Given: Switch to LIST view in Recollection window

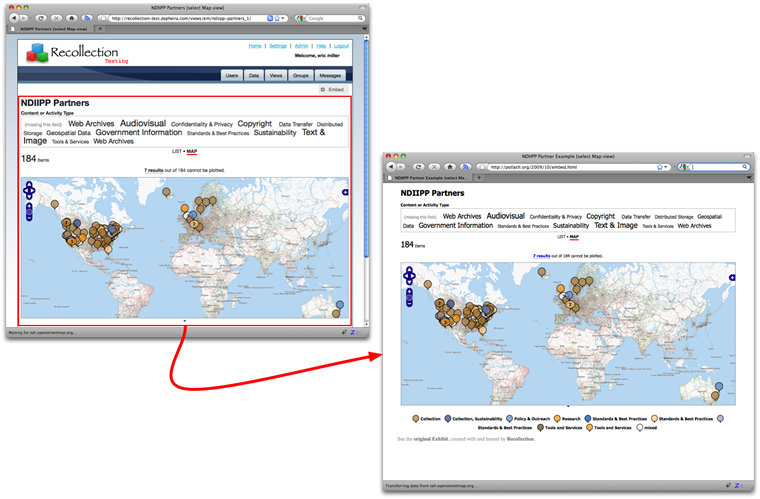Looking at the screenshot, I should (x=176, y=151).
